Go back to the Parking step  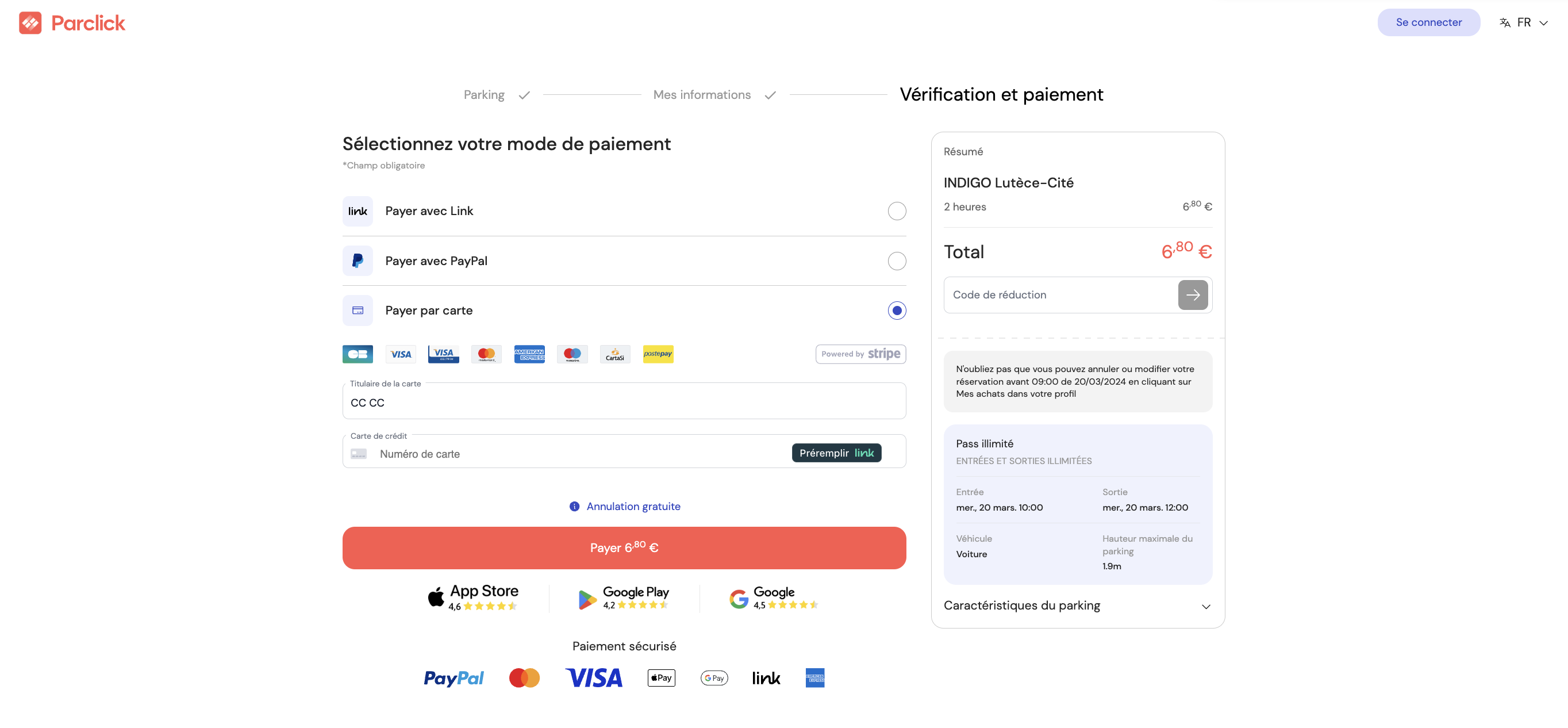(x=484, y=94)
